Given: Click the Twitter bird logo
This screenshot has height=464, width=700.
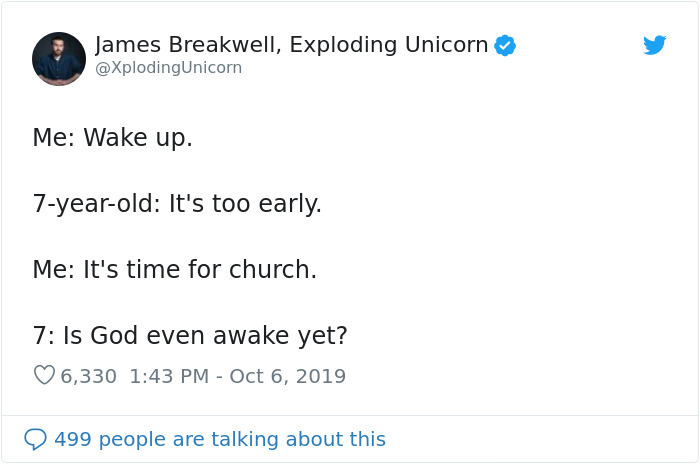Looking at the screenshot, I should [654, 45].
